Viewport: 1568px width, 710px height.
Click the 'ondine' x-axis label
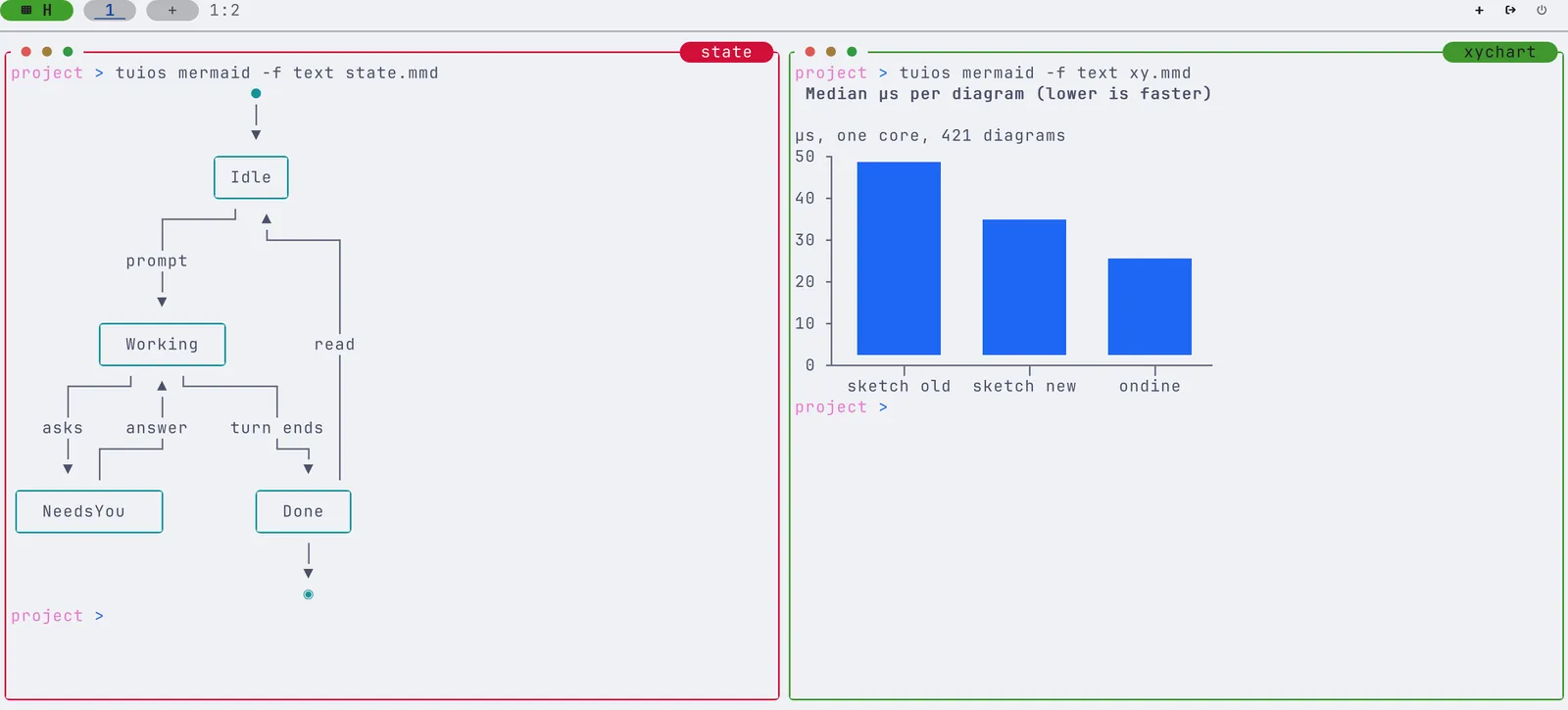tap(1150, 387)
